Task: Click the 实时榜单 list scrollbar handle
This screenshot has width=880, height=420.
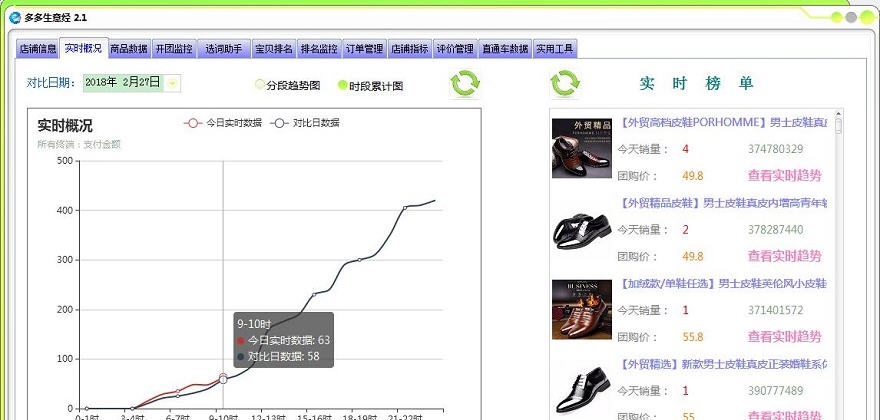Action: [x=838, y=125]
